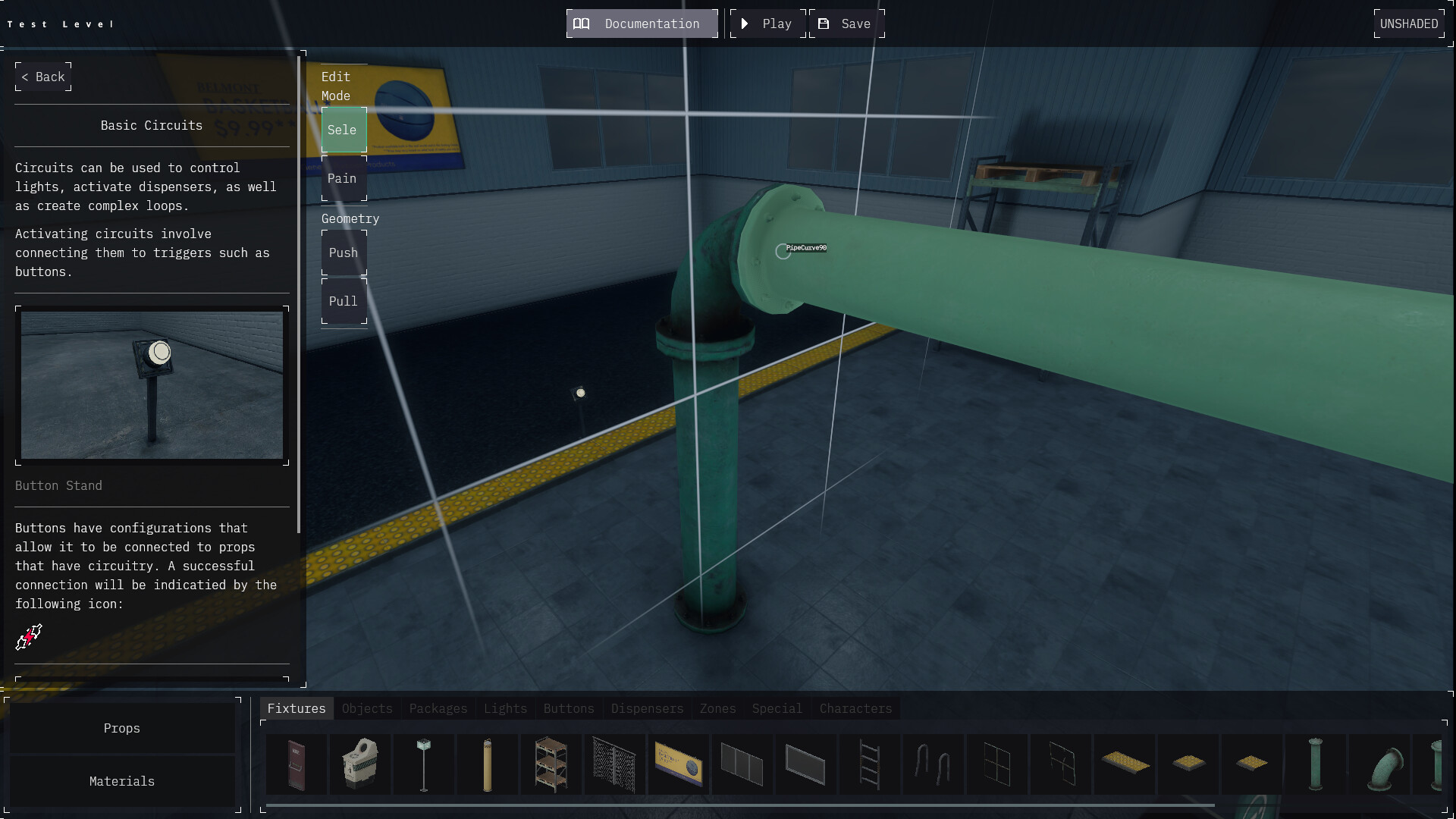
Task: Pick the single framed window fixture
Action: (806, 764)
